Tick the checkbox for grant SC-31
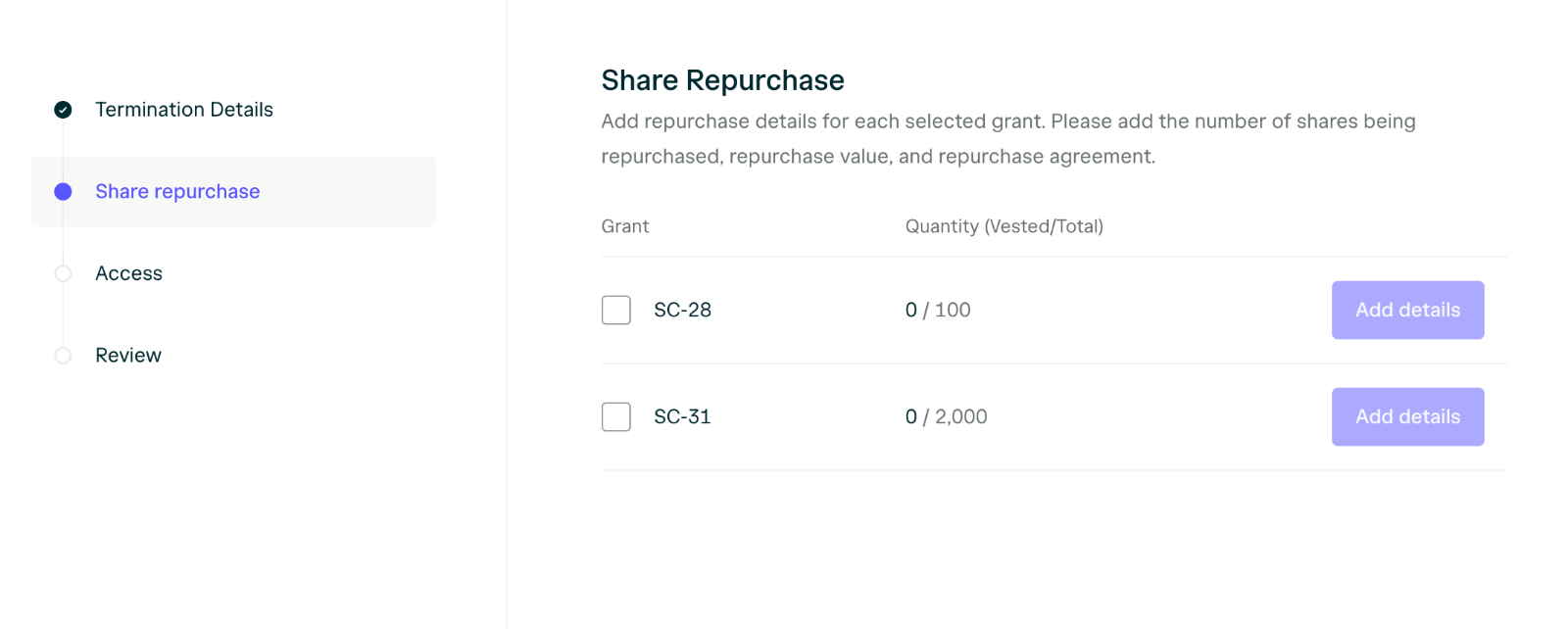Image resolution: width=1568 pixels, height=629 pixels. [616, 417]
